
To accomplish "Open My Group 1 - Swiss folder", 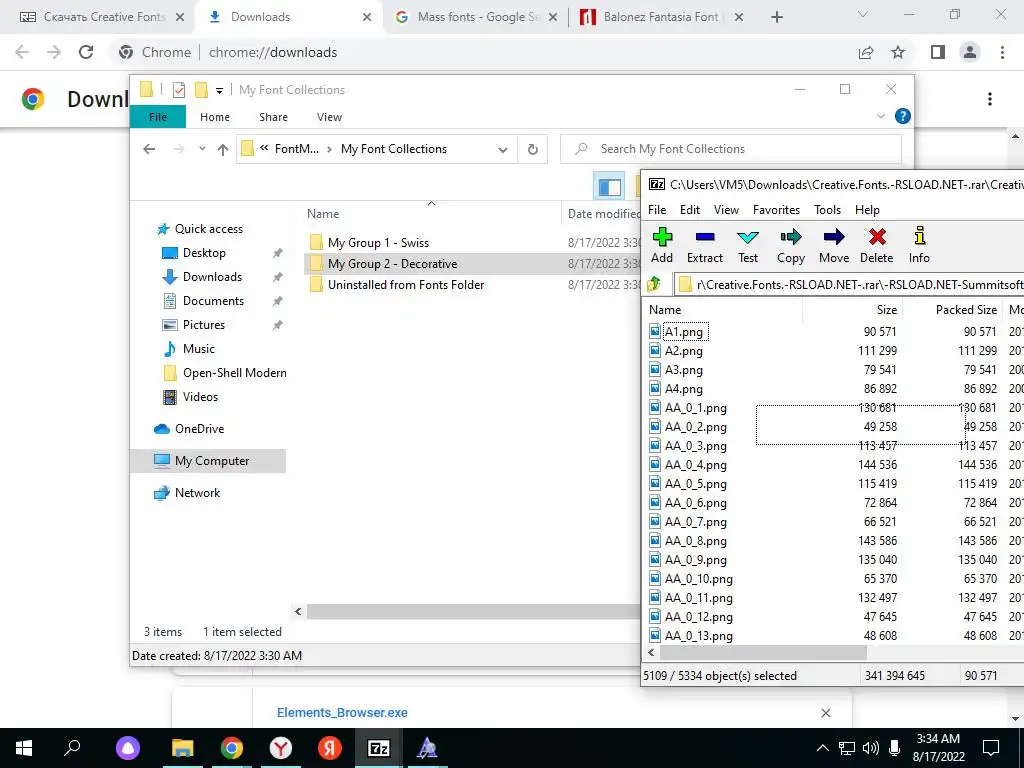I will tap(378, 243).
